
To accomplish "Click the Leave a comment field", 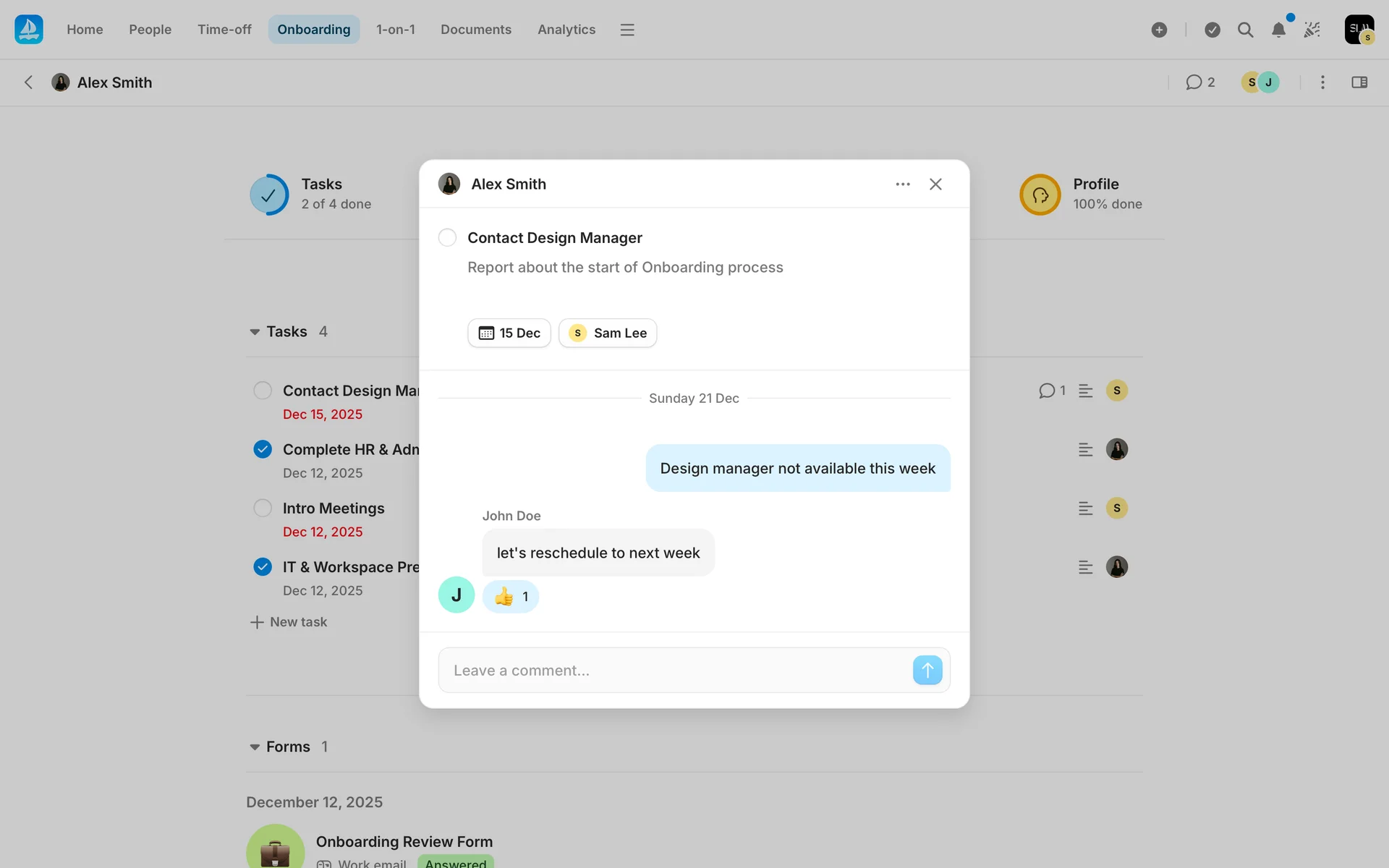I will pyautogui.click(x=673, y=671).
